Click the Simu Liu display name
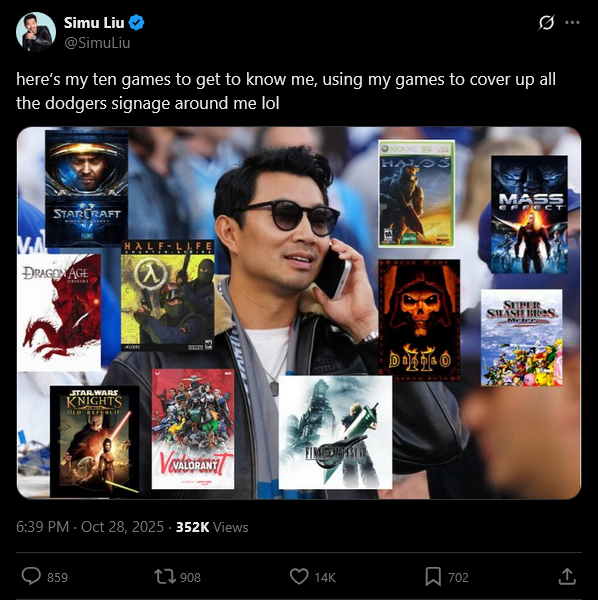598x600 pixels. point(94,23)
